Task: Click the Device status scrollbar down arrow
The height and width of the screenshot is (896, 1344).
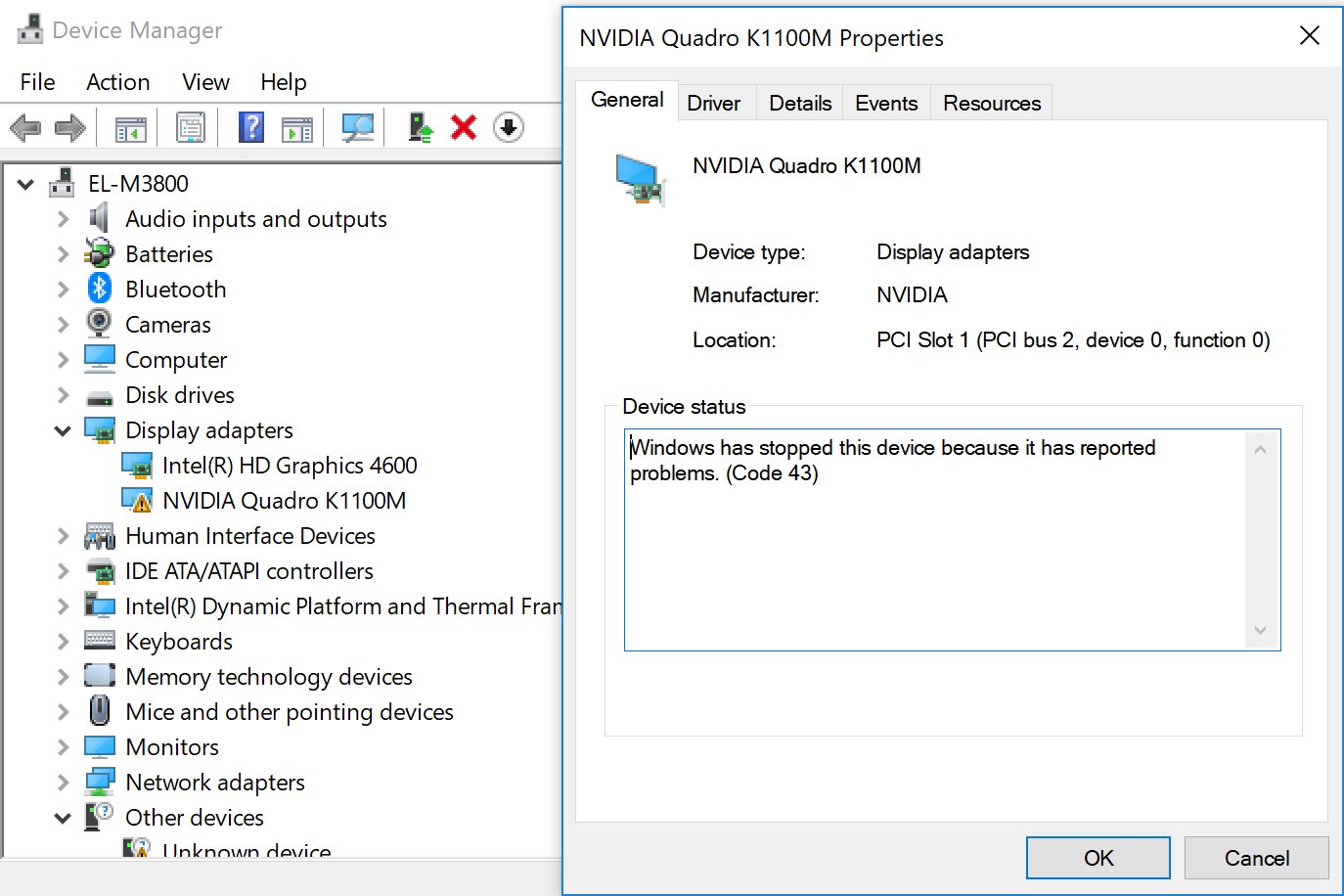Action: tap(1260, 631)
